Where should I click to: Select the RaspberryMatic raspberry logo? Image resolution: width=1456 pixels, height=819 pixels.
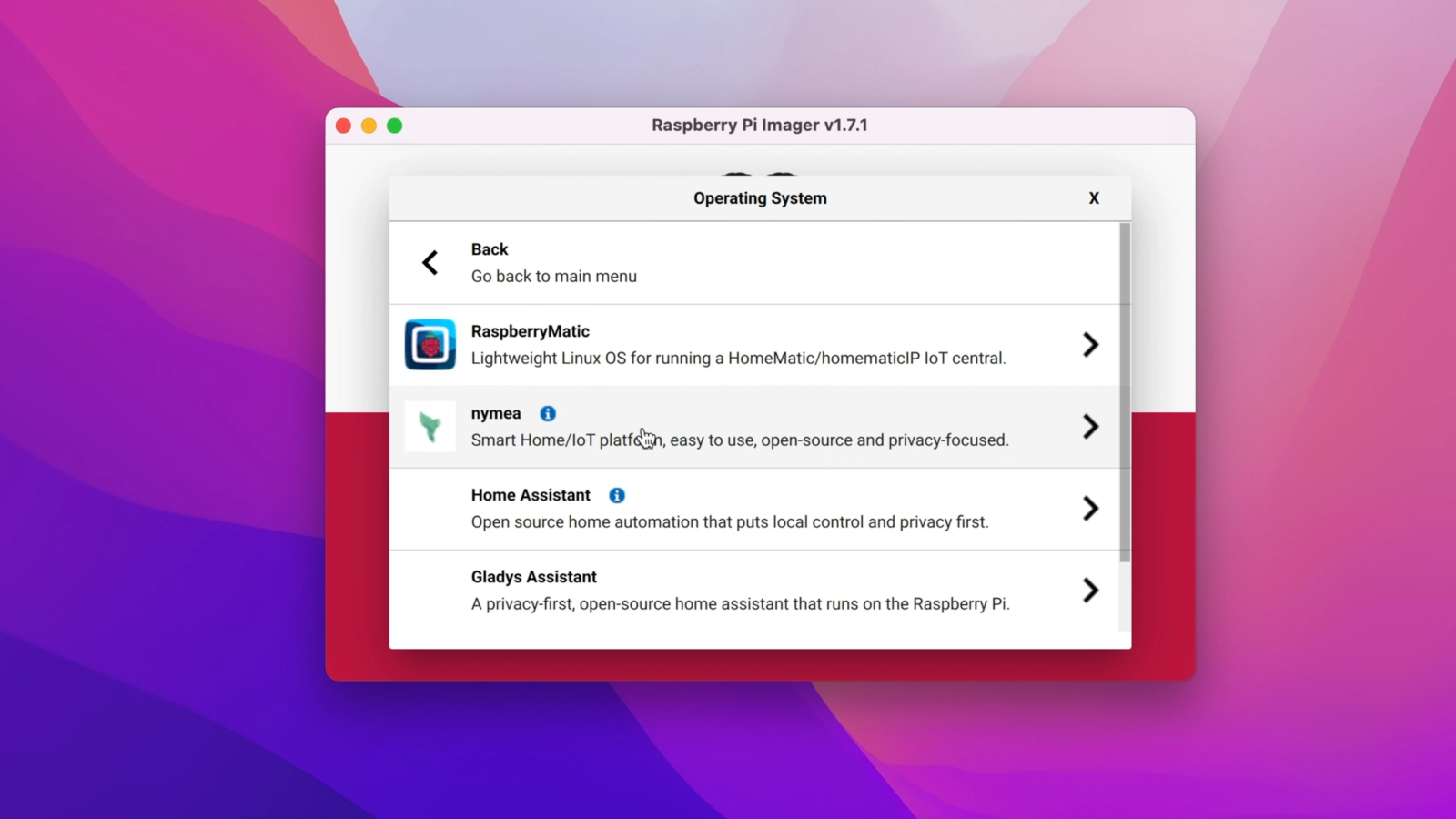[x=430, y=345]
